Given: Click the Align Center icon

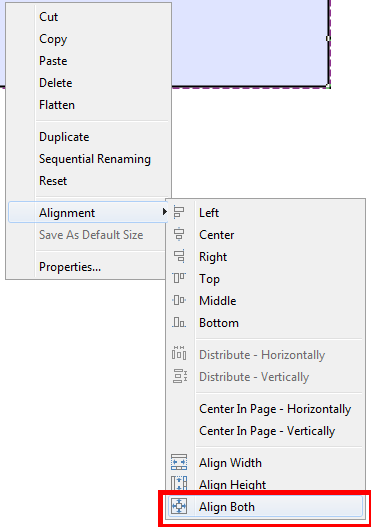Looking at the screenshot, I should coord(179,235).
